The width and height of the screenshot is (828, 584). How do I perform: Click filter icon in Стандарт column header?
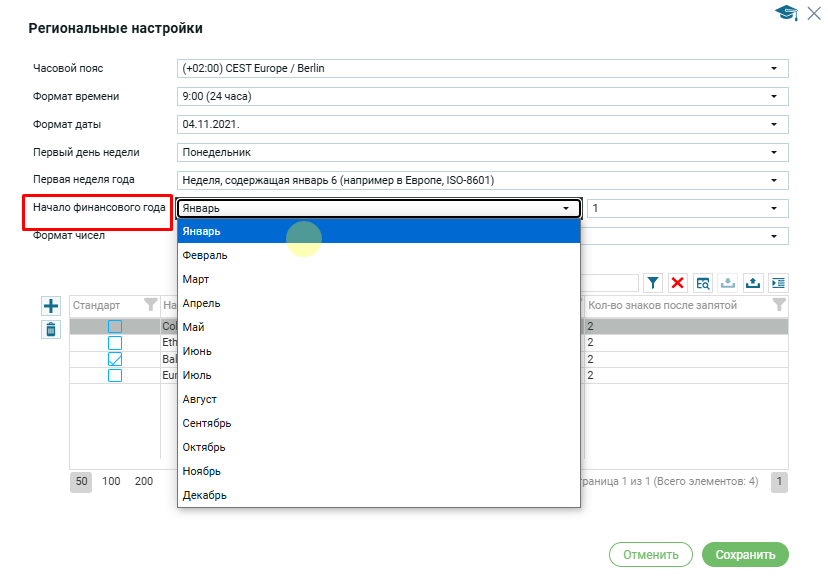click(150, 305)
